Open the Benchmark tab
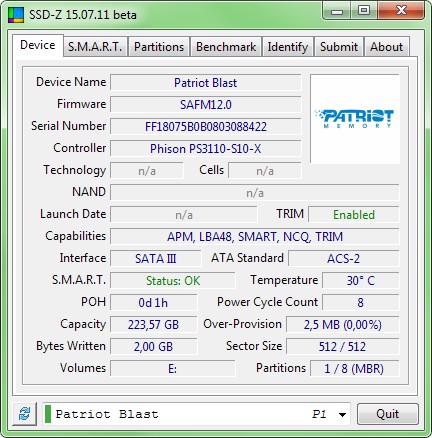Screen dimensions: 432x438 [x=226, y=47]
